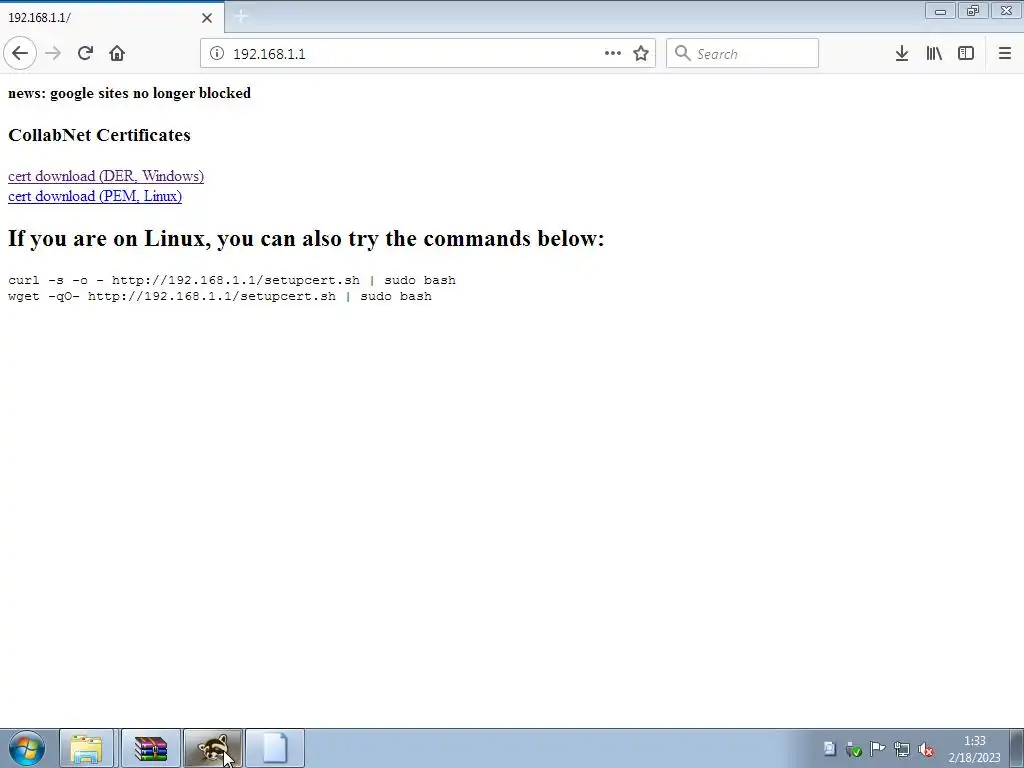The image size is (1024, 768).
Task: Open the Windows Start menu
Action: 27,748
